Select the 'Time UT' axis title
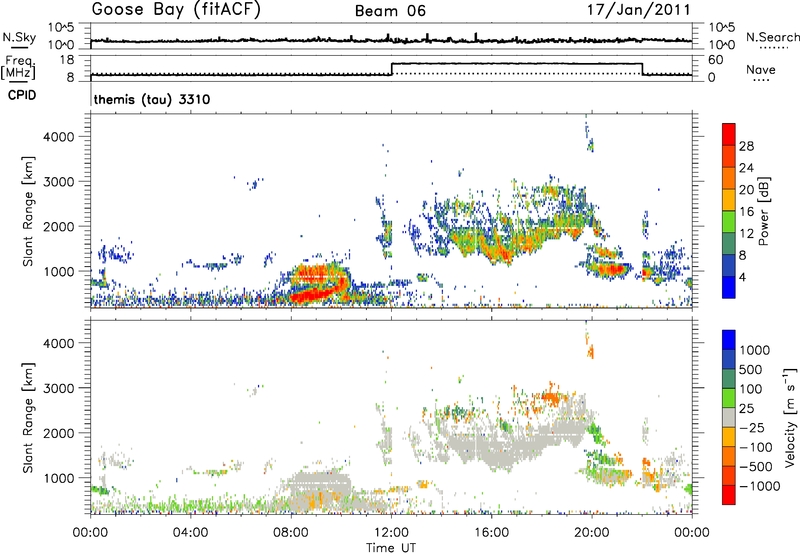800x554 pixels. coord(391,548)
